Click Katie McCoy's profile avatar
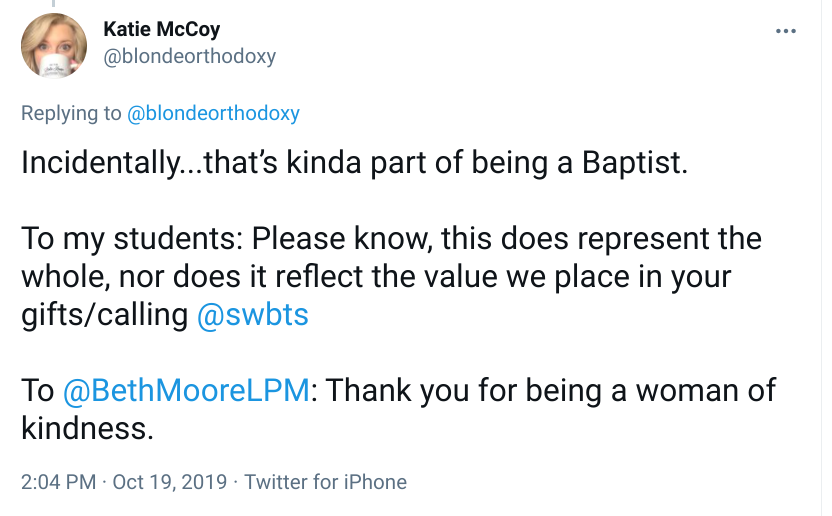The height and width of the screenshot is (516, 832). point(53,45)
